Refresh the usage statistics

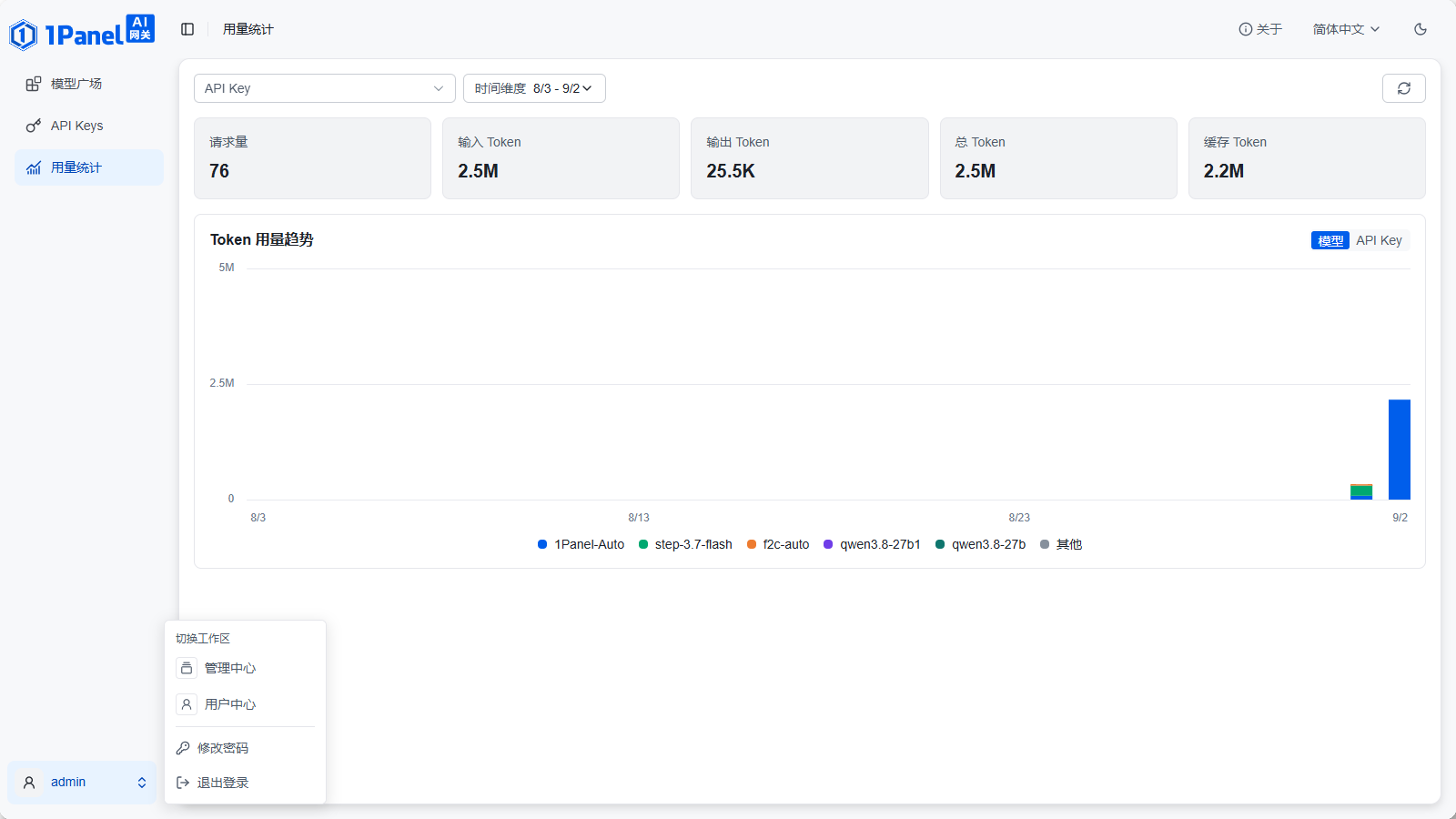[1404, 88]
